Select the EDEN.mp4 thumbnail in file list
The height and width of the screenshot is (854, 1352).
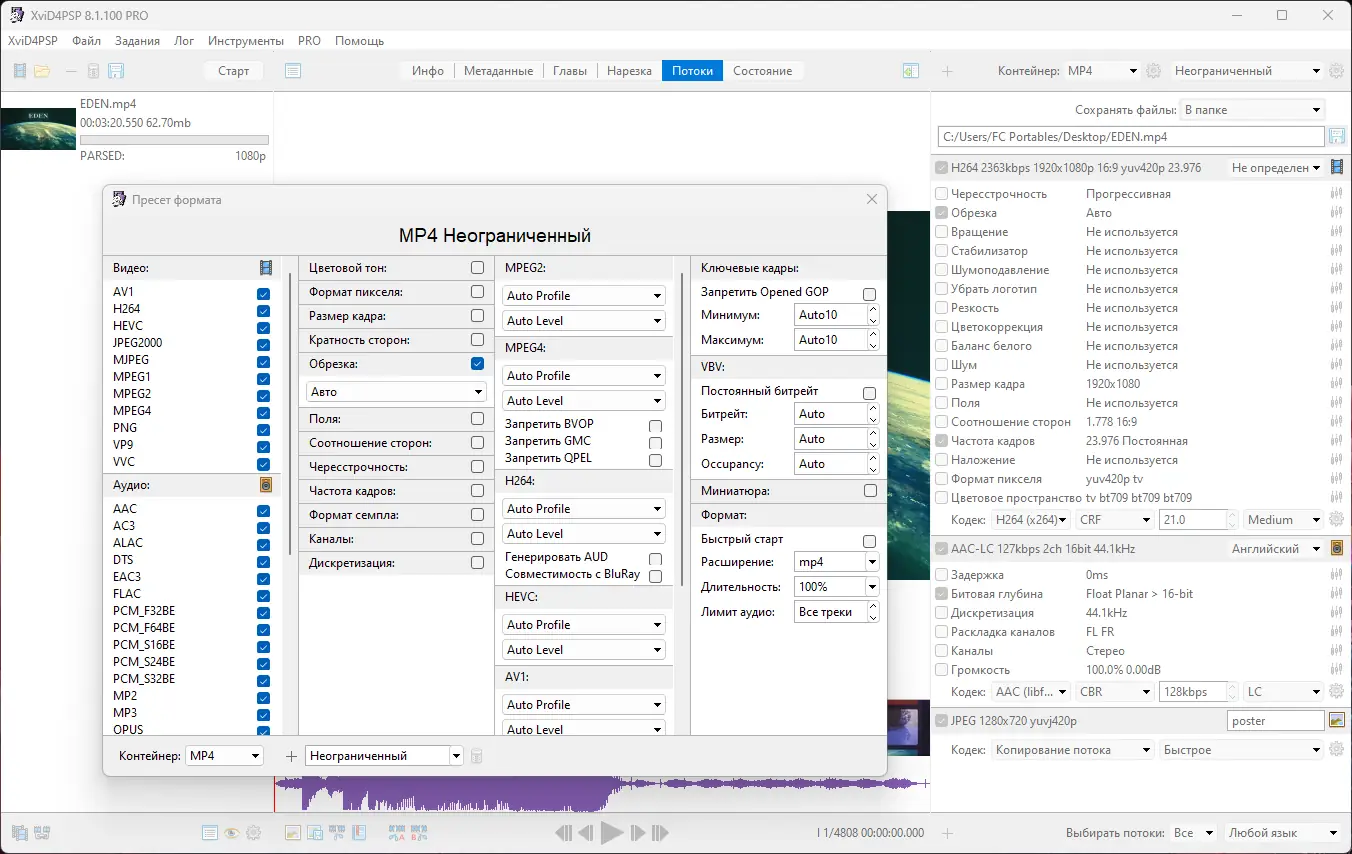click(38, 129)
